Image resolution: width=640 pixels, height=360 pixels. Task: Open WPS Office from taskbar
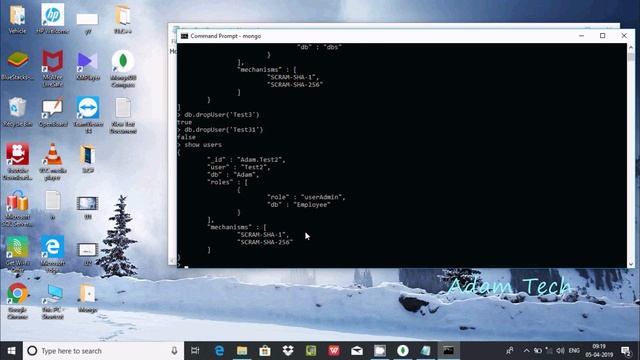[334, 351]
